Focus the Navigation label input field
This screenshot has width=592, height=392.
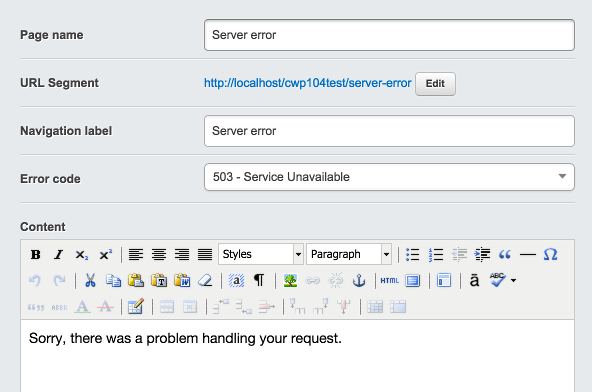tap(389, 131)
